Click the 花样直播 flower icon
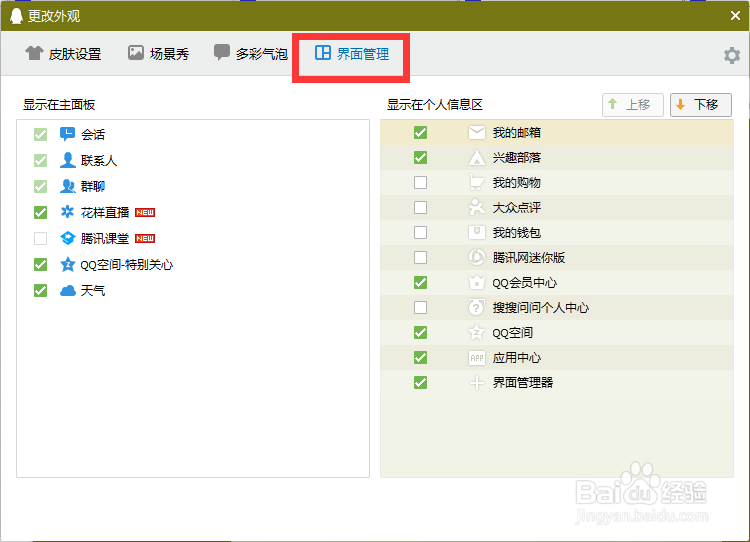The image size is (750, 542). tap(67, 212)
